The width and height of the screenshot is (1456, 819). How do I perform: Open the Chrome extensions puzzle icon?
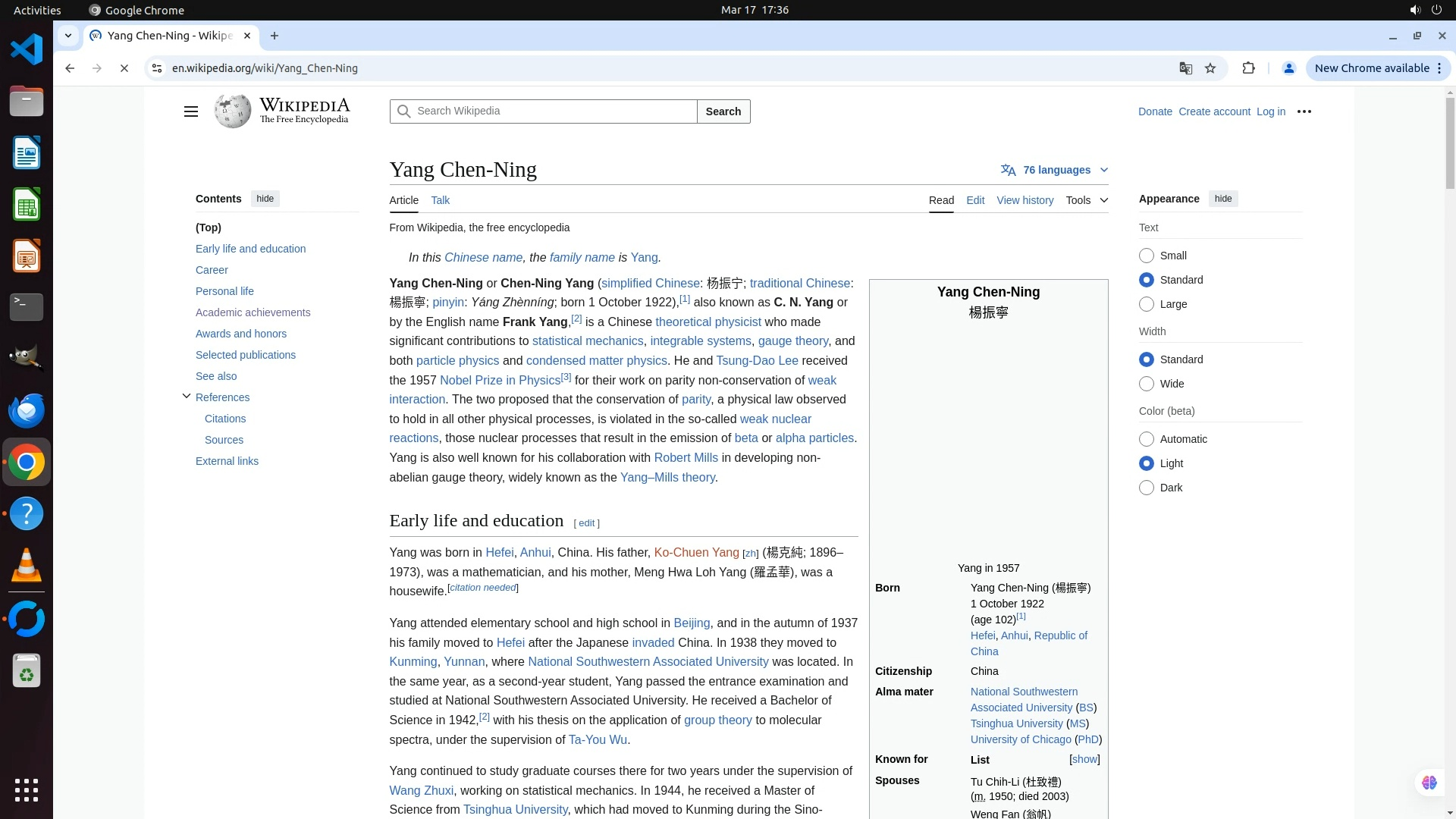(1248, 68)
